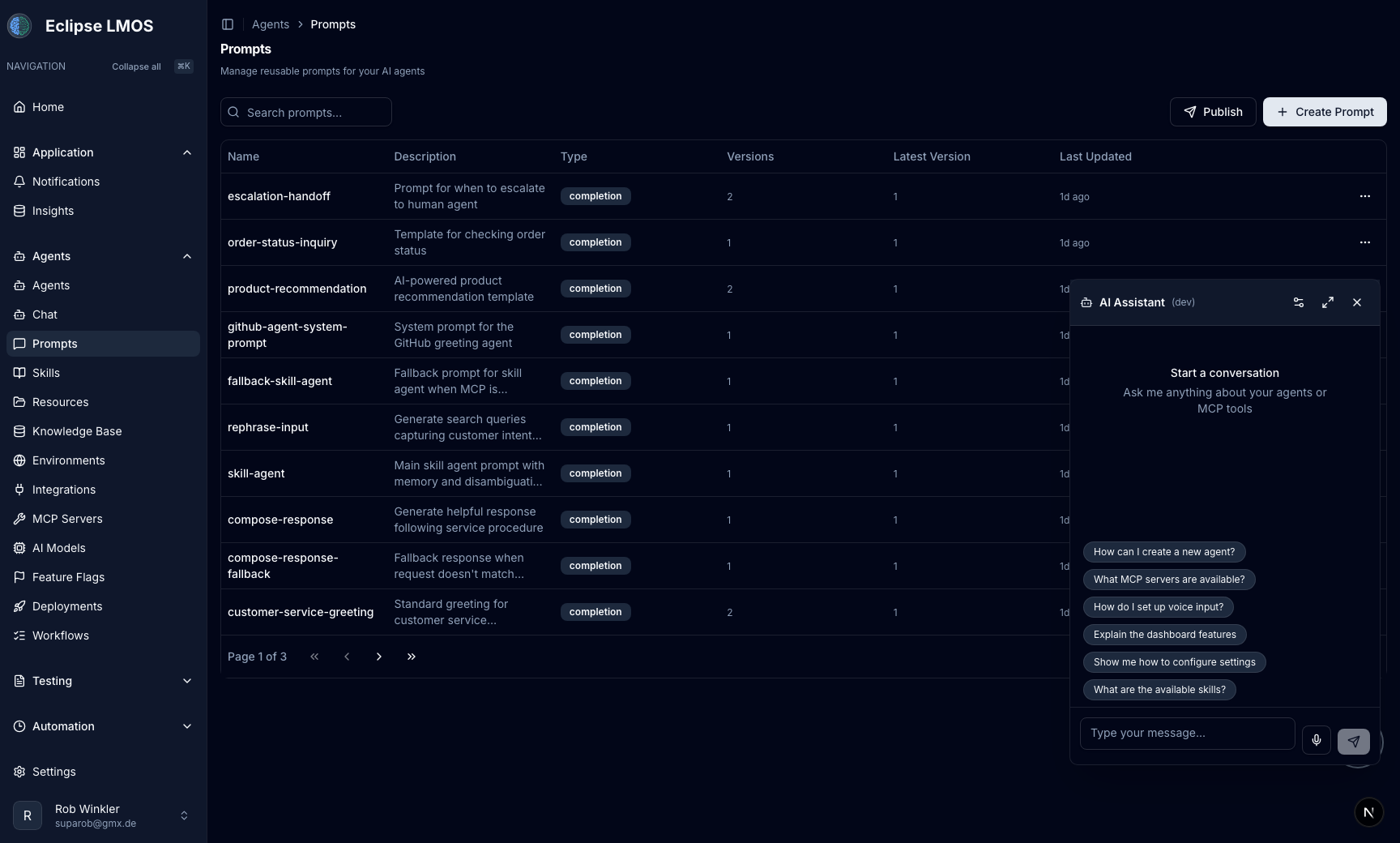Click the Integrations plug icon
Viewport: 1400px width, 843px height.
click(x=19, y=490)
